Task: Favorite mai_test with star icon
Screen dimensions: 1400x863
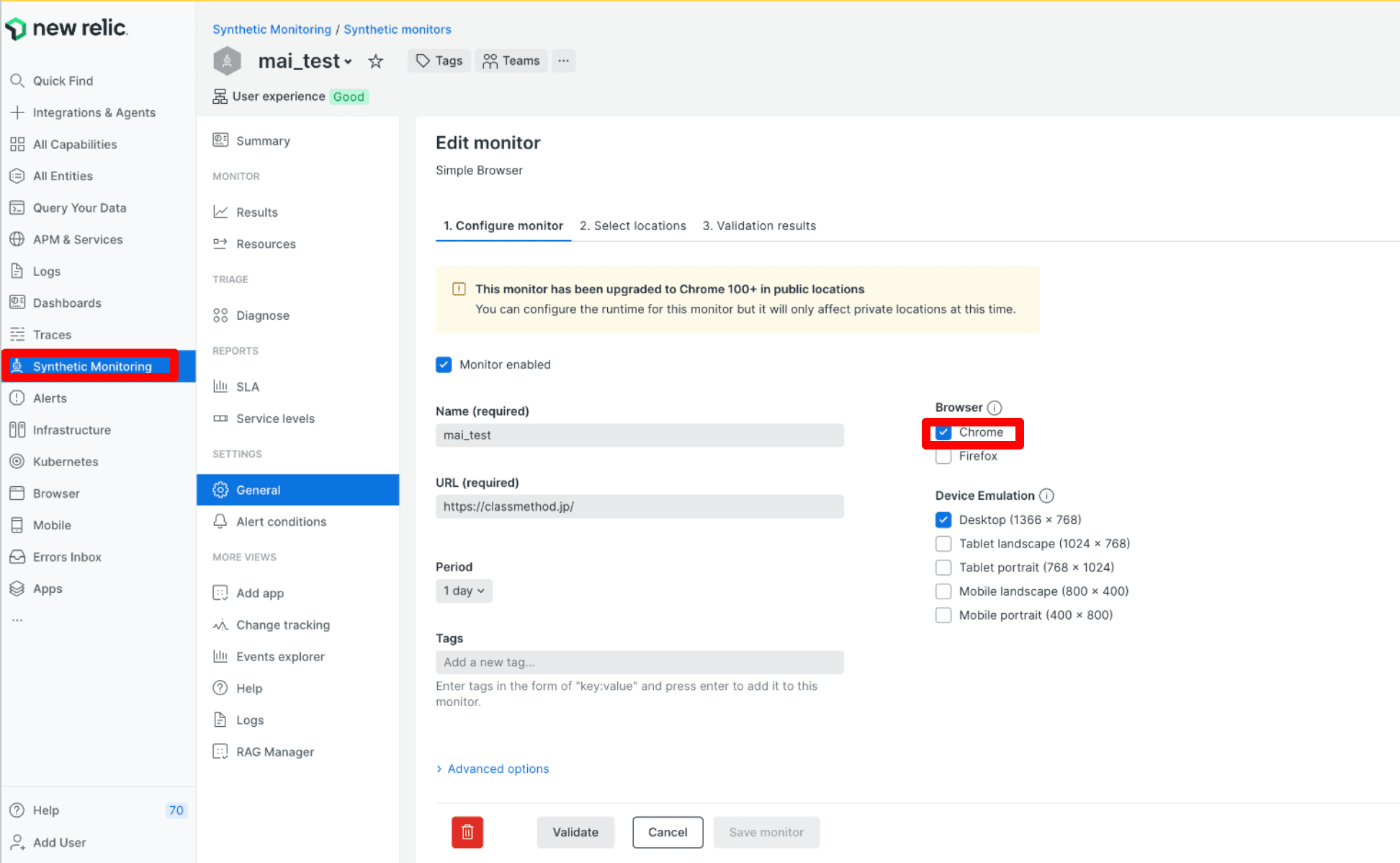Action: pyautogui.click(x=375, y=61)
